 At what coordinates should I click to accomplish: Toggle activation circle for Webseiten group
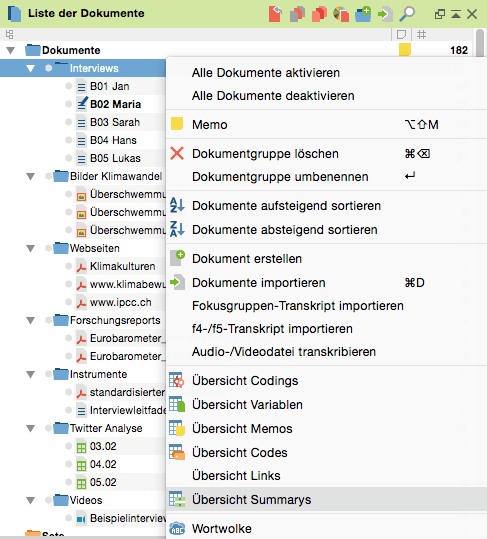(48, 248)
